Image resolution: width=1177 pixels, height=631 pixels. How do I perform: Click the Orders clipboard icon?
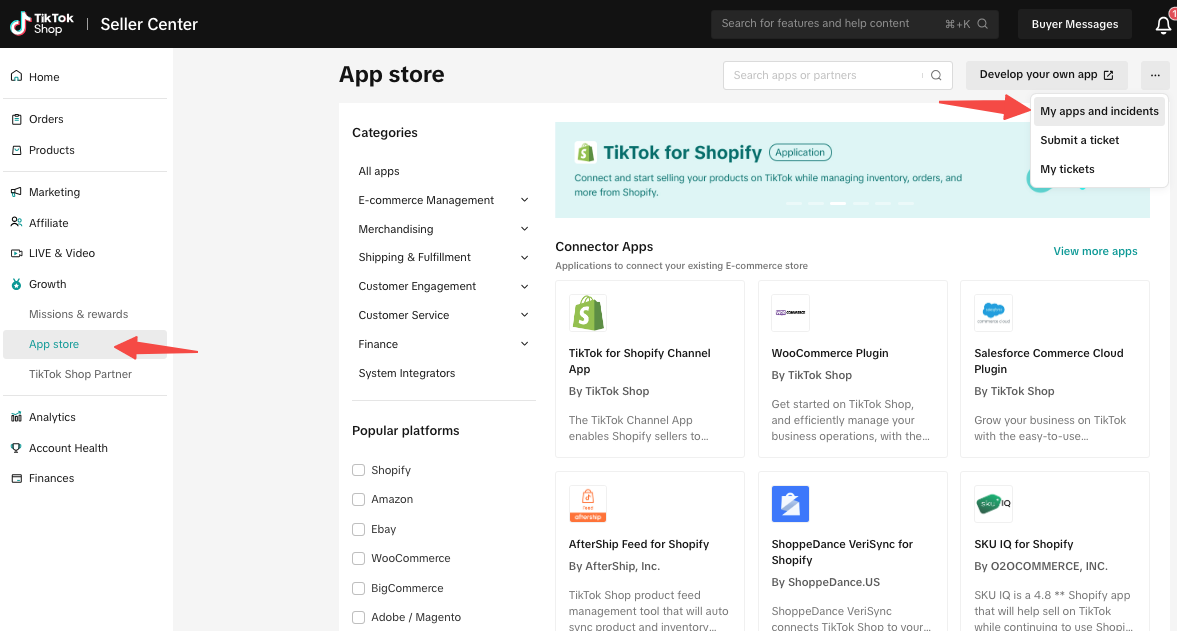[x=17, y=119]
